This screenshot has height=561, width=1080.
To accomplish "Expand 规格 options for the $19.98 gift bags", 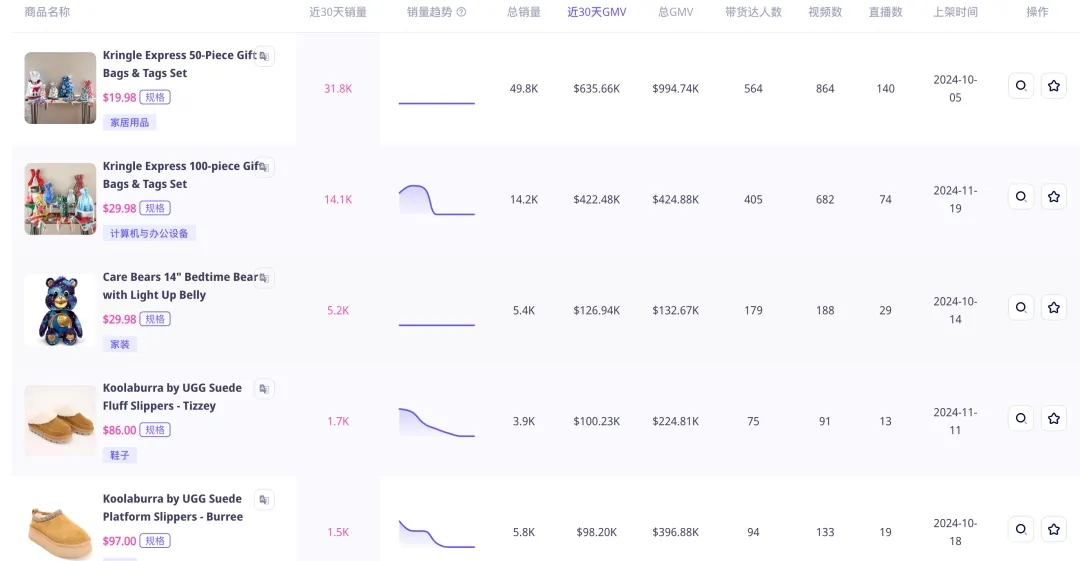I will tap(155, 97).
